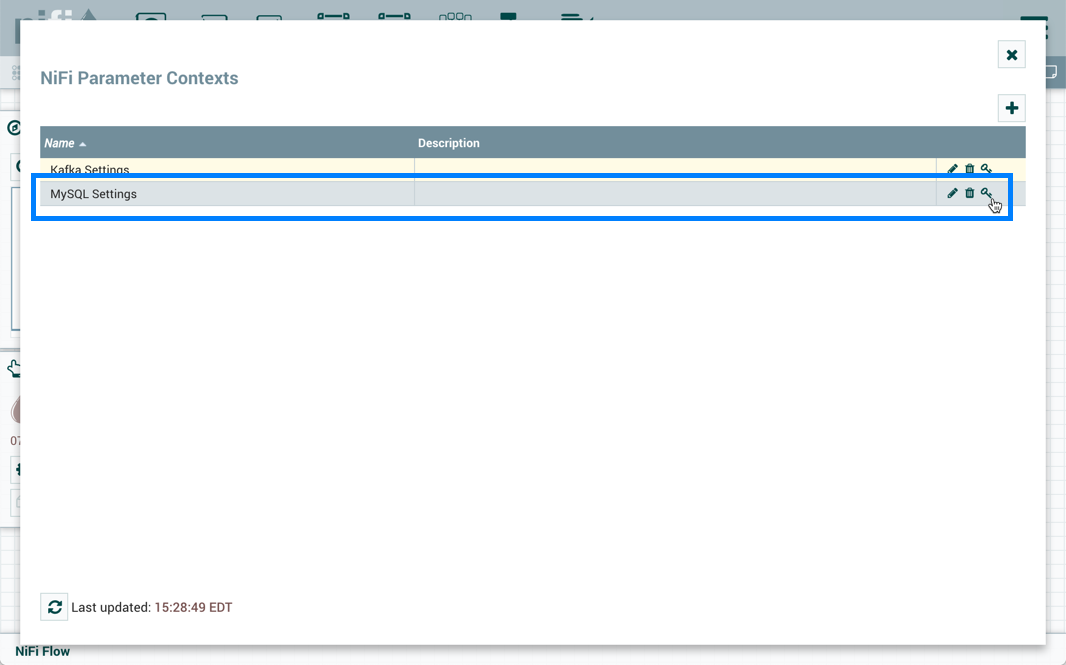
Task: Click the Description column header
Action: click(449, 143)
